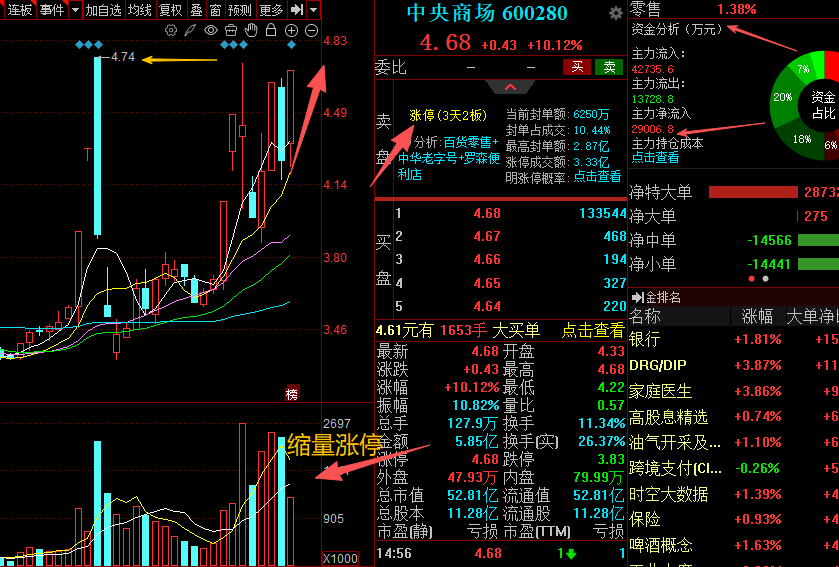This screenshot has height=567, width=839.
Task: Open the toolbox icon above chart
Action: coord(231,30)
